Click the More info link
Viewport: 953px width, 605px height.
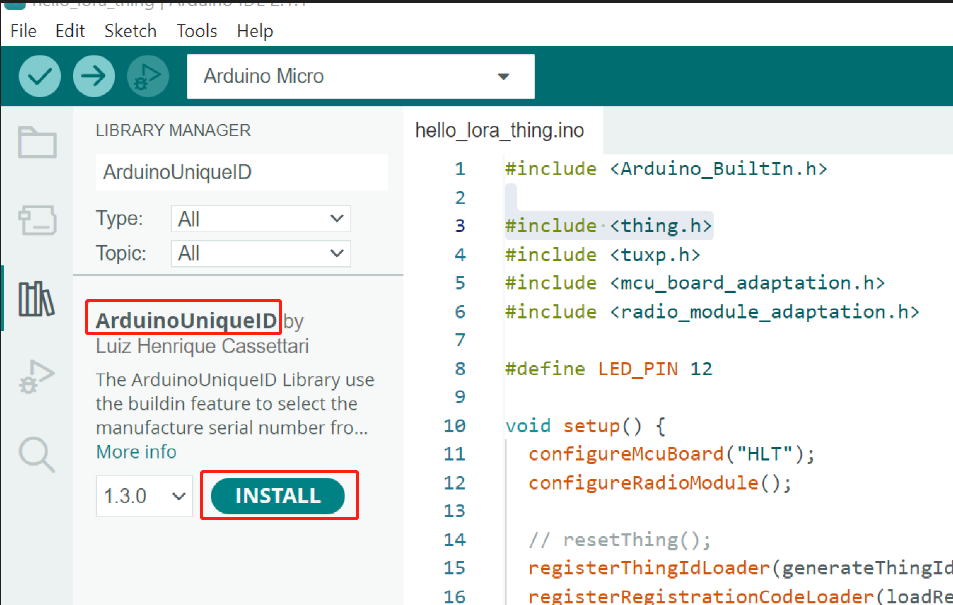(x=136, y=452)
